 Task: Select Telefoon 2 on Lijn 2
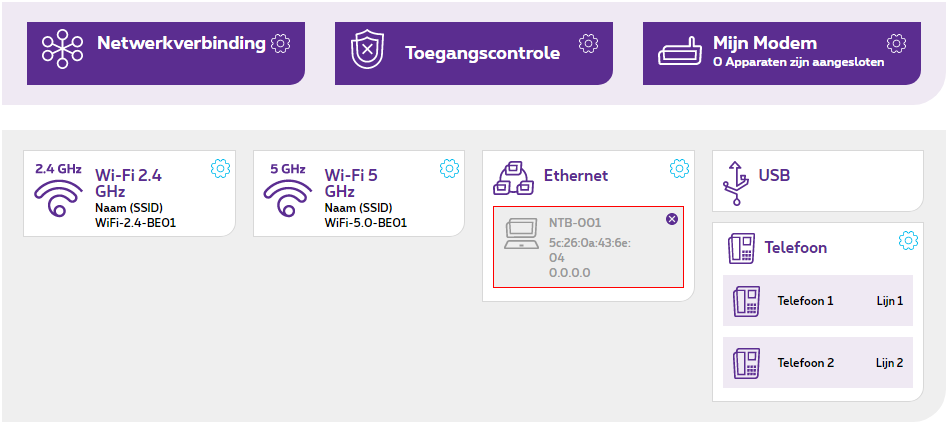coord(817,363)
